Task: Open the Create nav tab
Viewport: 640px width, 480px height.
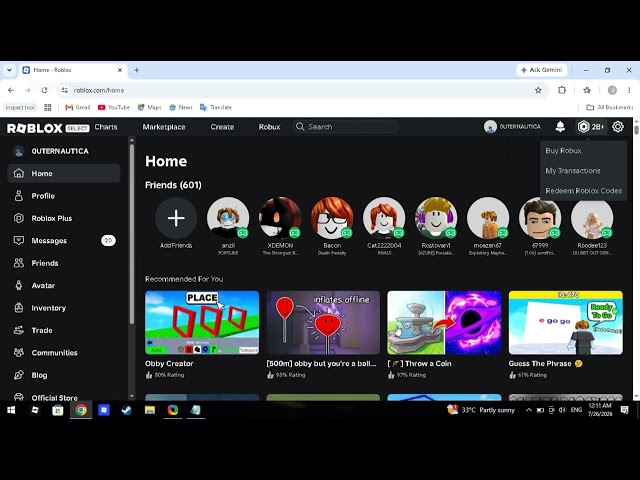Action: tap(222, 127)
